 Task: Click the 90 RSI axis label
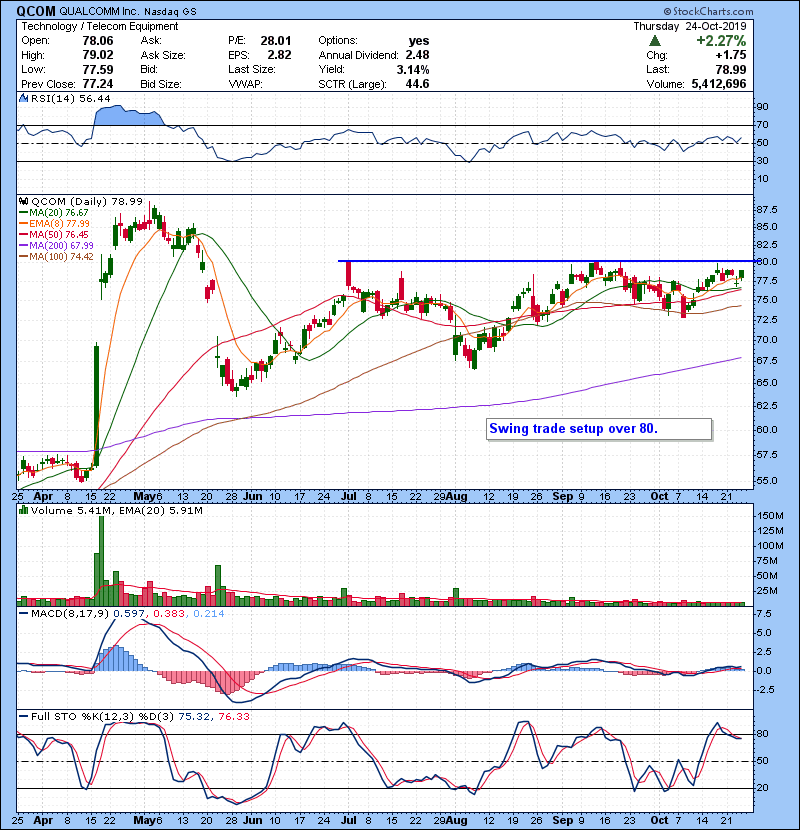pyautogui.click(x=762, y=106)
